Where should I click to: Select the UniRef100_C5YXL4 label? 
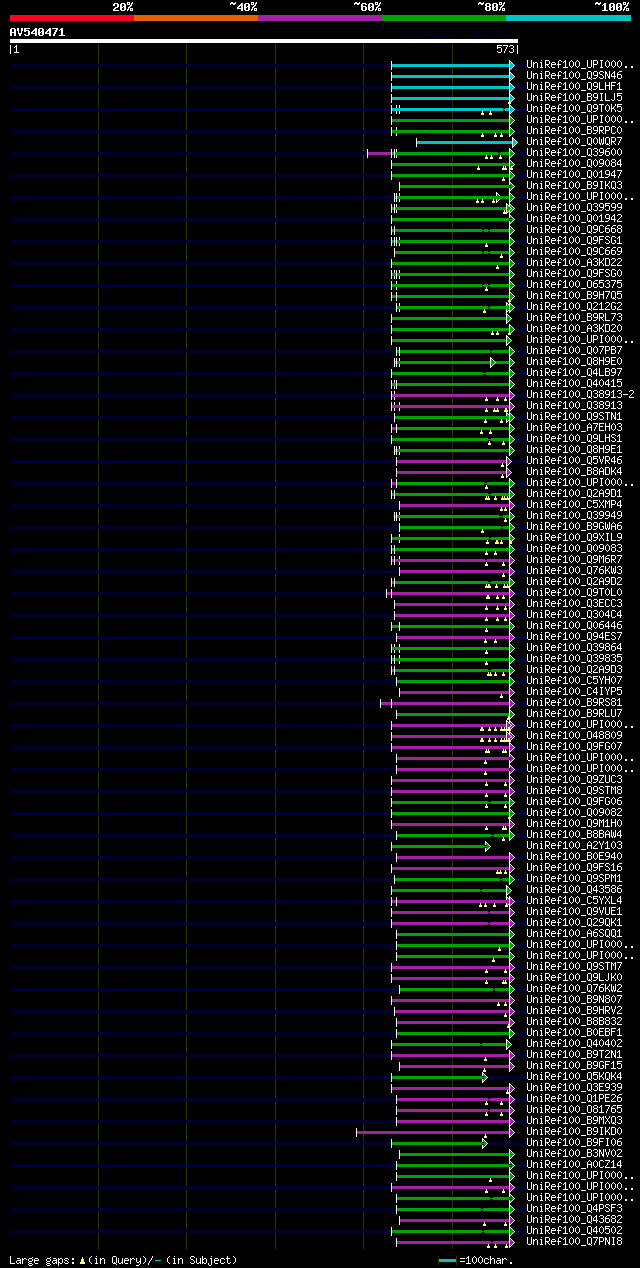click(574, 900)
